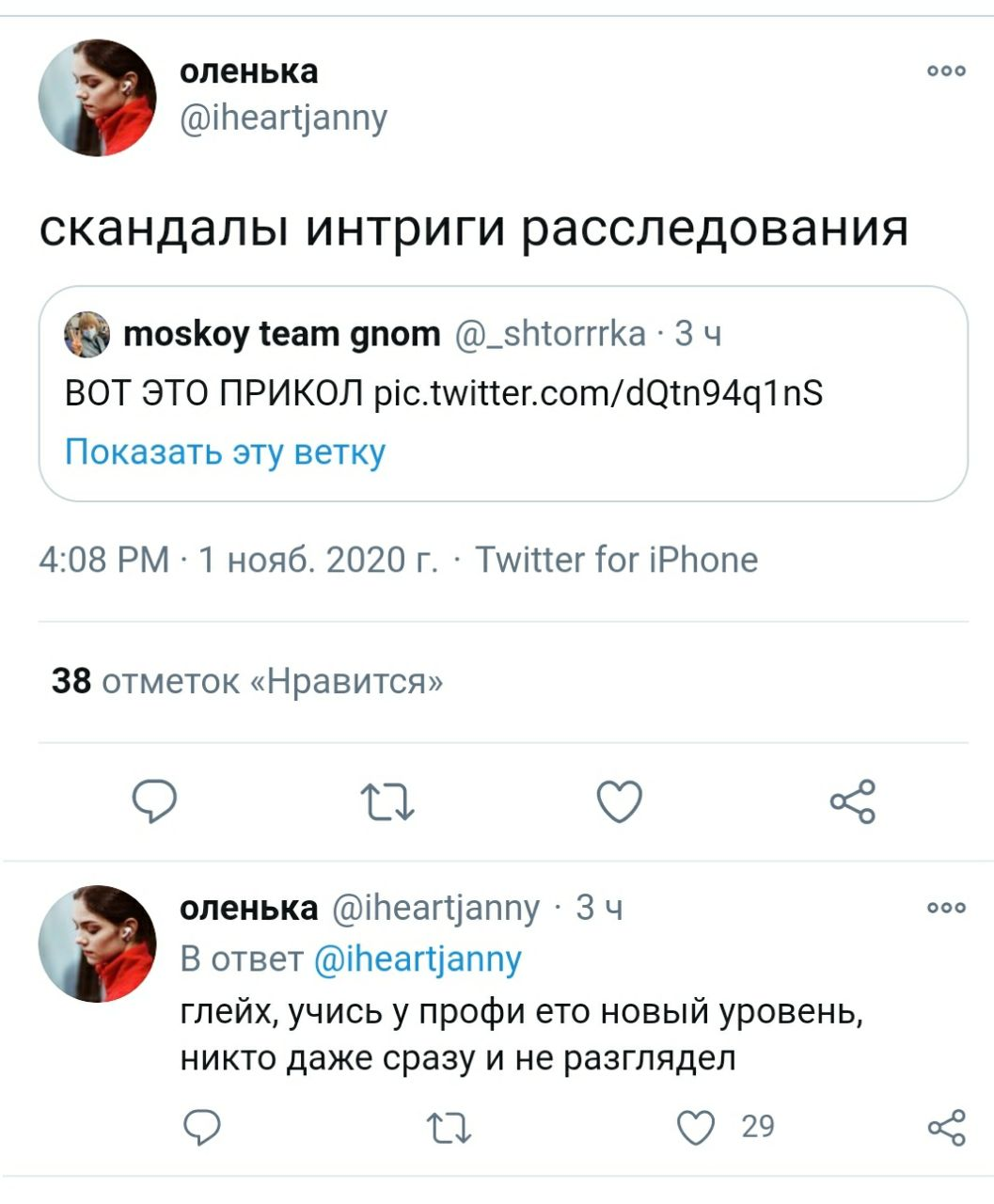Reply to the second tweet
Screen dimensions: 994x1204
[x=201, y=1127]
